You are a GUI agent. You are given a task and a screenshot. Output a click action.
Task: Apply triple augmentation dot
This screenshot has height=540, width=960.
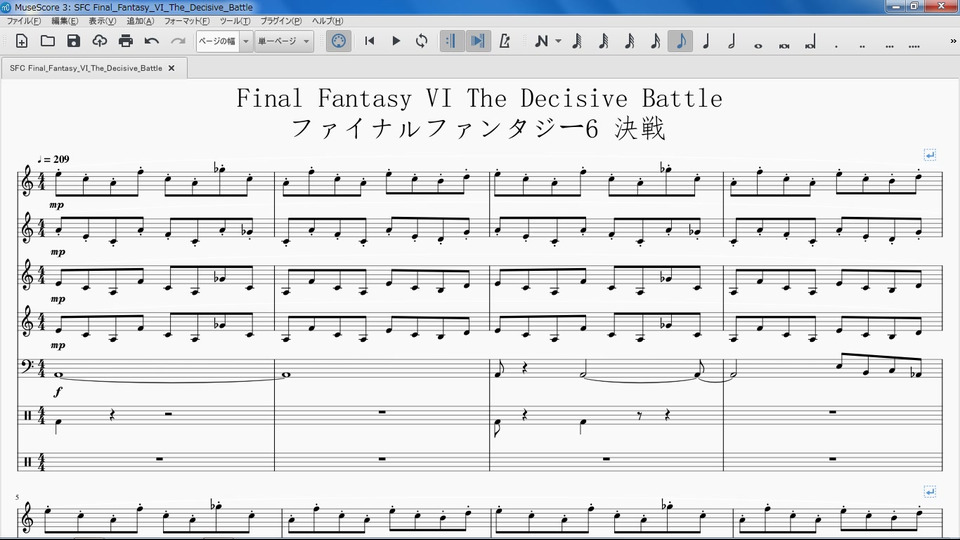tap(888, 45)
